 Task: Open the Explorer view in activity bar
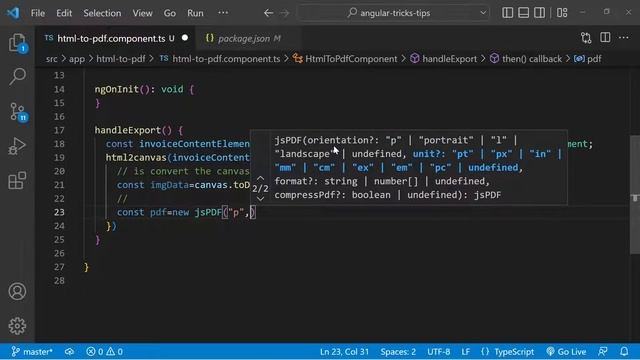pos(17,43)
